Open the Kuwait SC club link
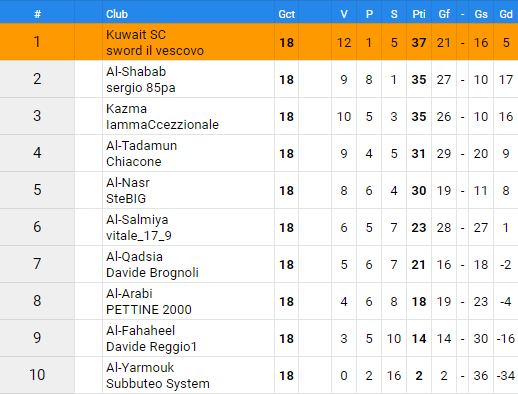518x394 pixels. (136, 35)
